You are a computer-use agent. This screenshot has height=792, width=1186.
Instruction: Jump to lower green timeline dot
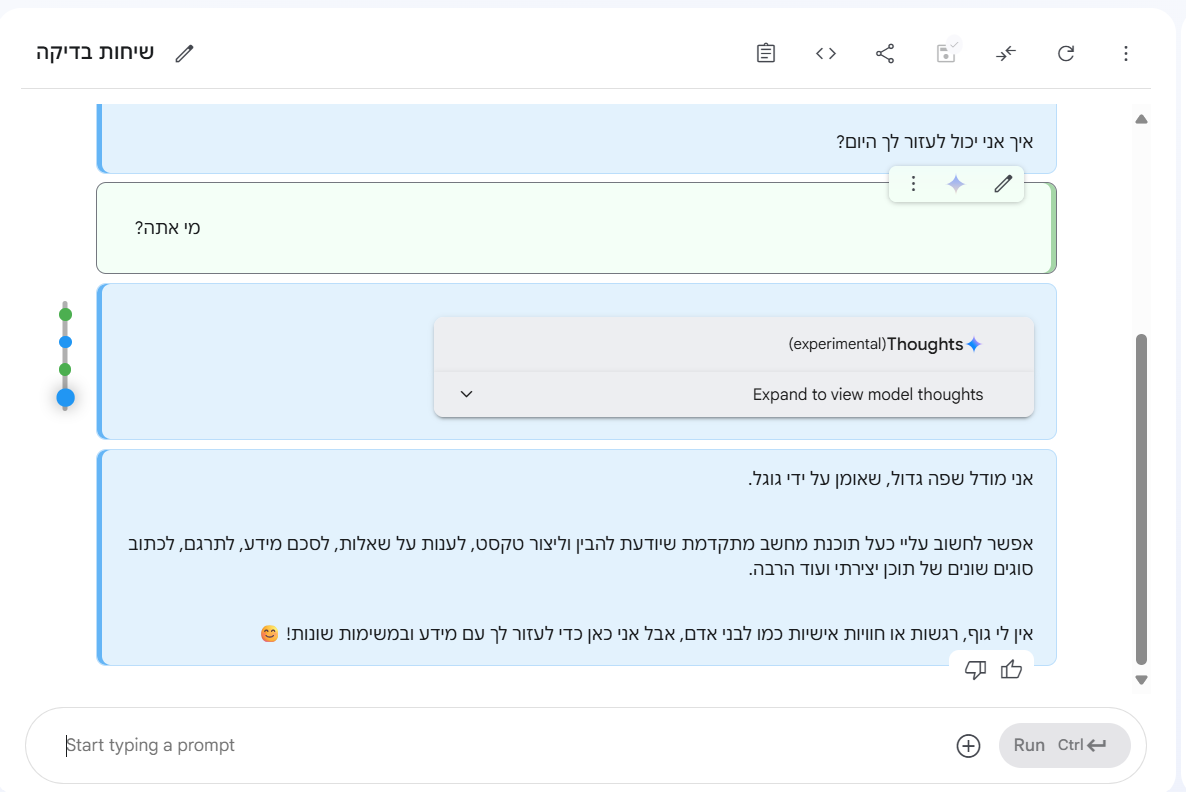coord(65,369)
